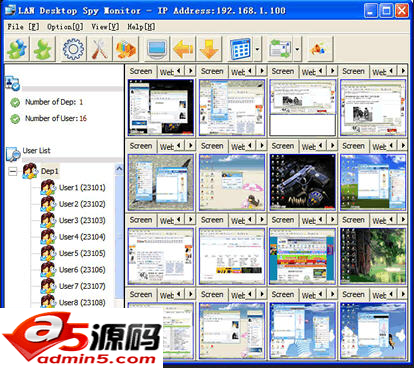Click the 'Number of Dep: 1' text

54,102
